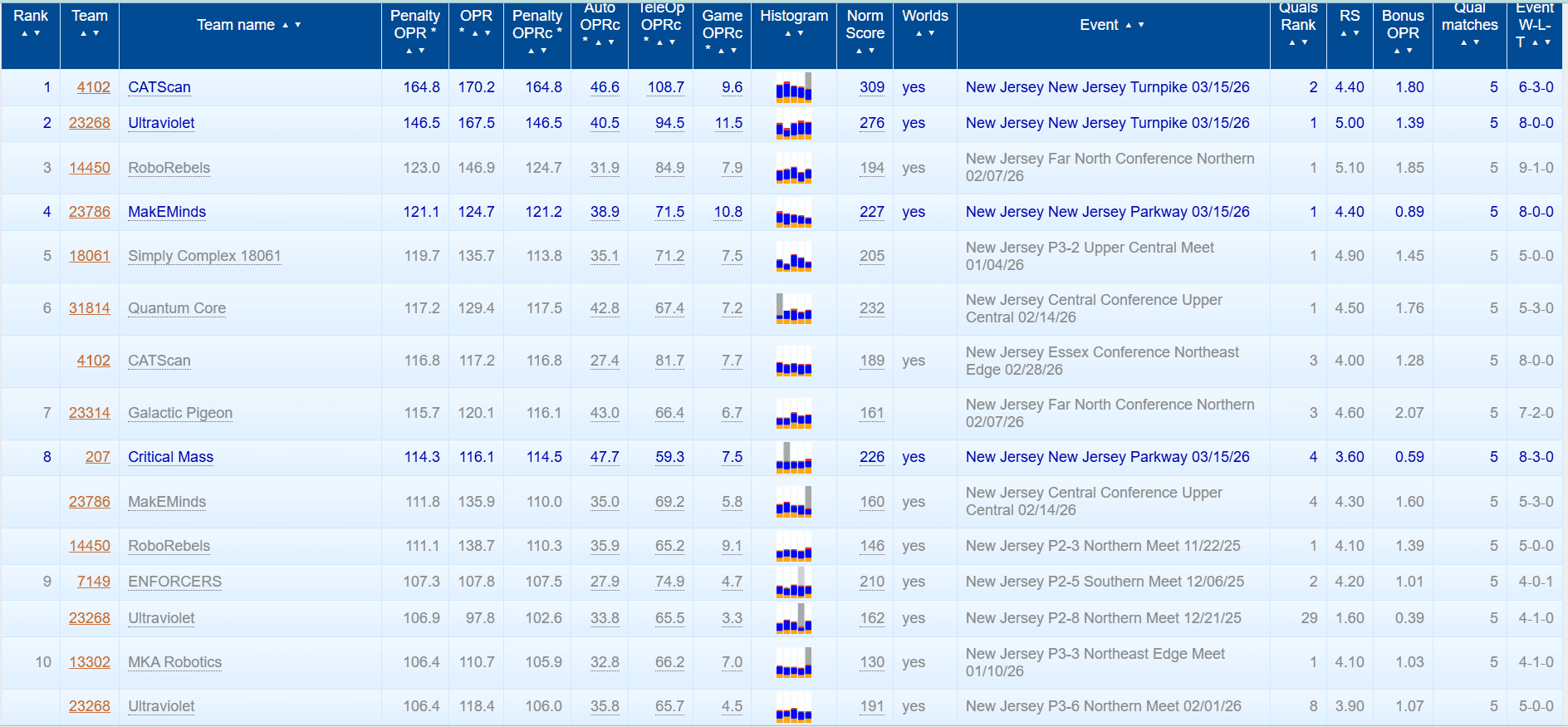Open the Quantum Core team name link
1568x727 pixels.
(176, 308)
